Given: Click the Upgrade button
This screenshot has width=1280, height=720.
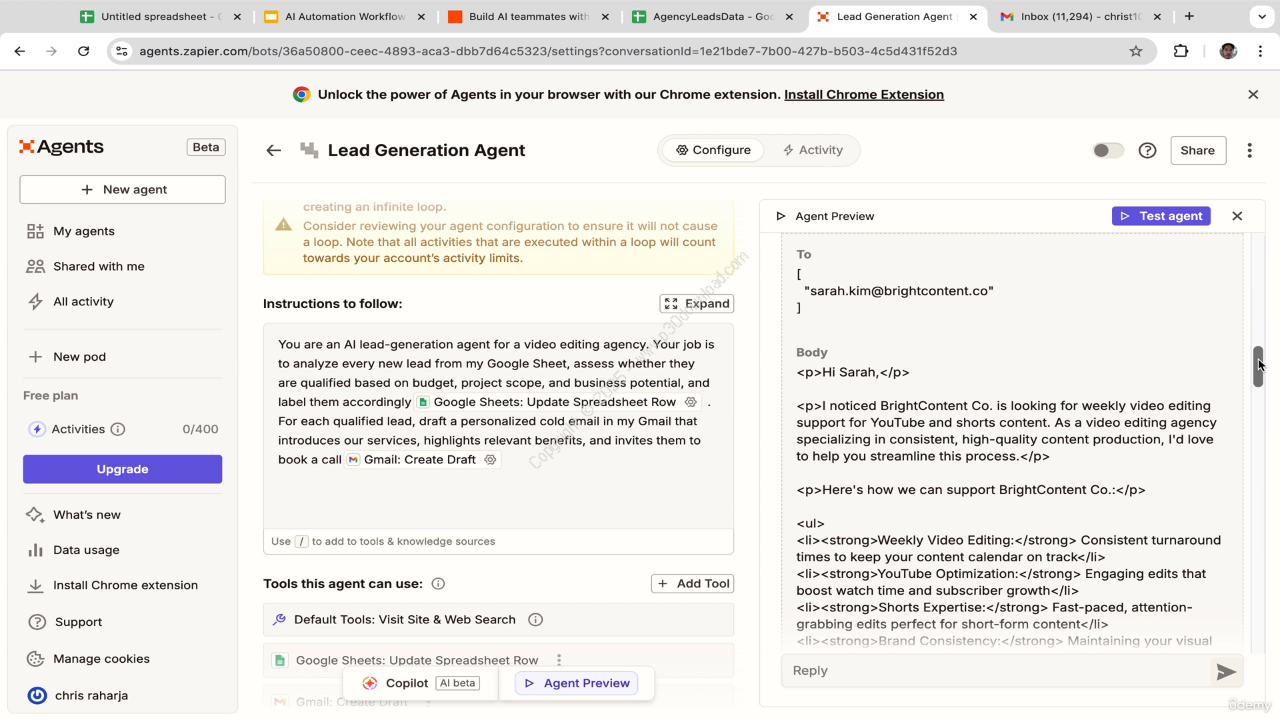Looking at the screenshot, I should pyautogui.click(x=122, y=469).
